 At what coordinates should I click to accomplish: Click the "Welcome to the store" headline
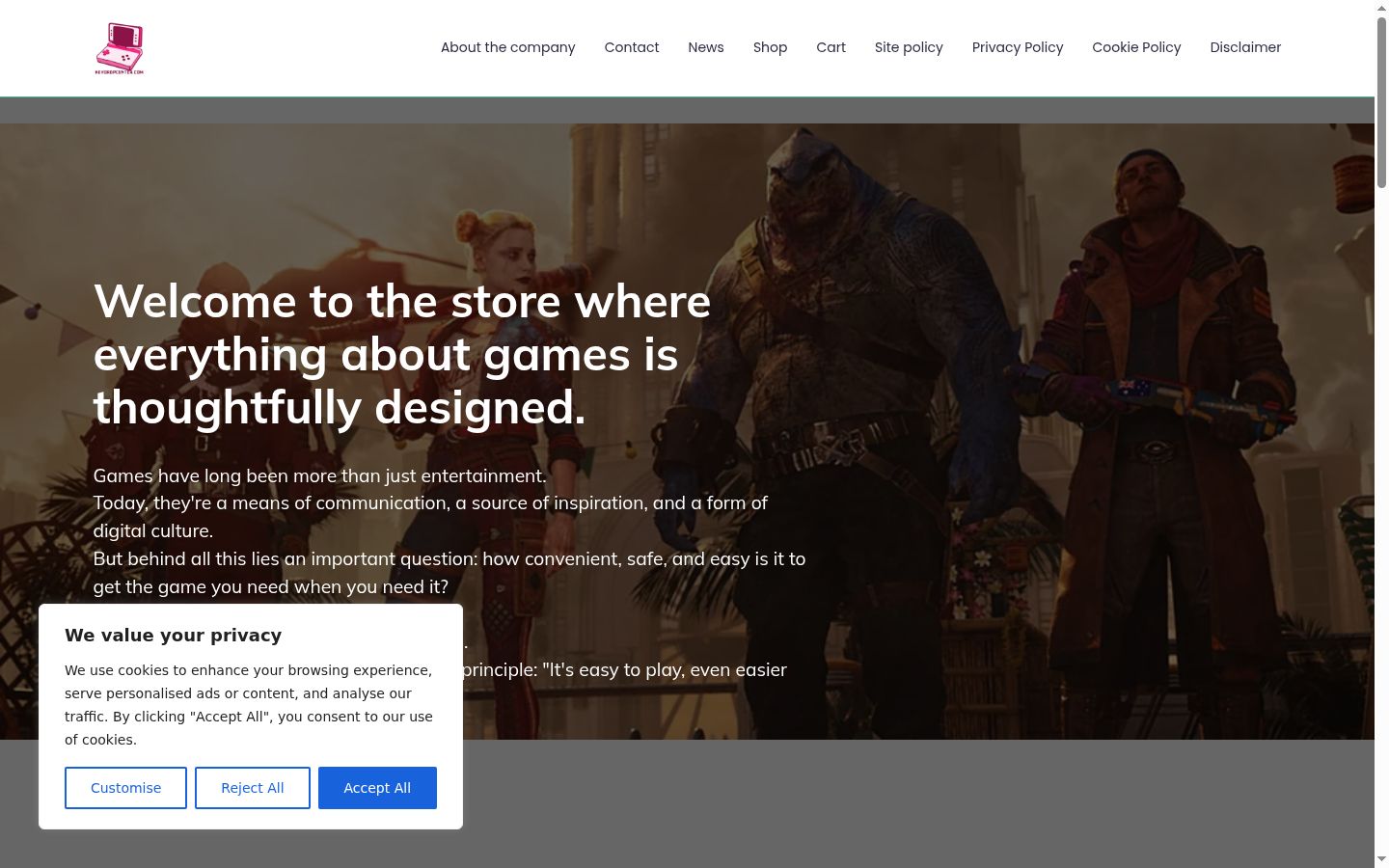point(402,354)
